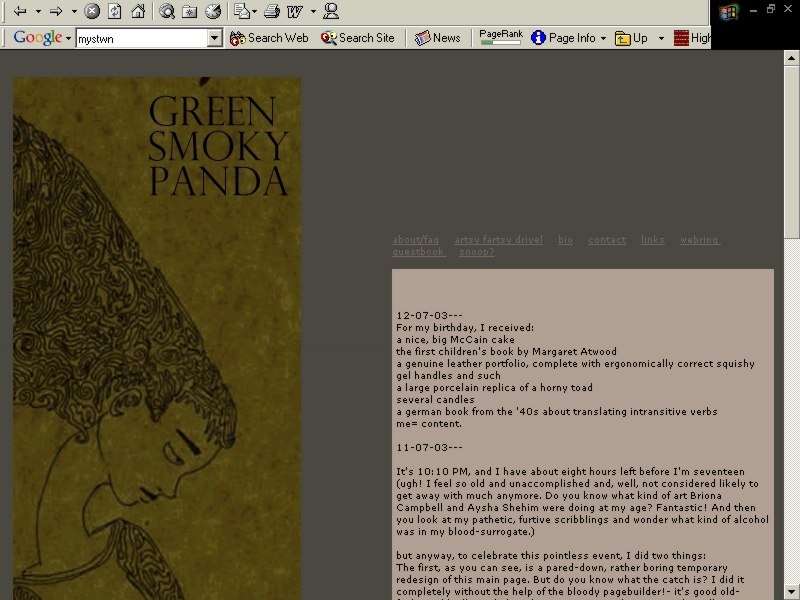Screen dimensions: 800x600
Task: Open the Up button dropdown arrow
Action: [x=661, y=38]
